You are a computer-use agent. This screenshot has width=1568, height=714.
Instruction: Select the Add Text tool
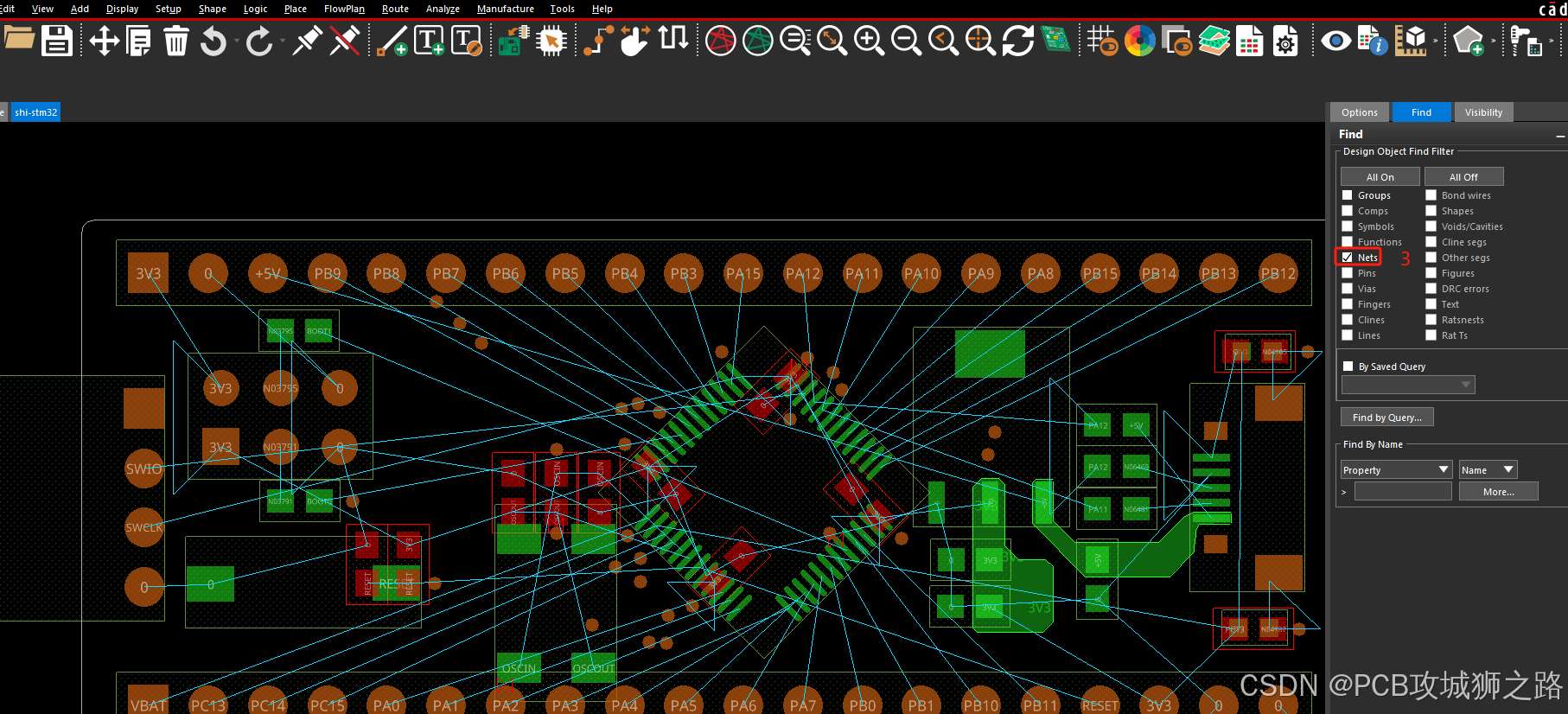tap(430, 41)
